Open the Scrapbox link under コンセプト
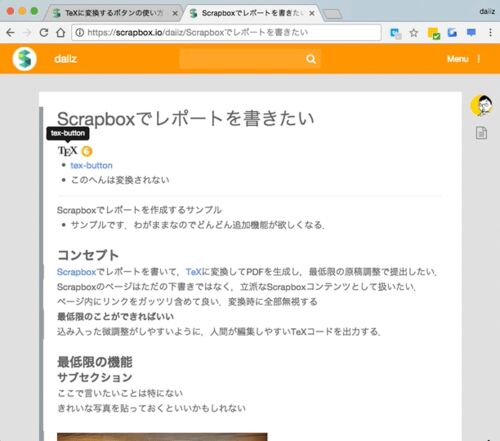 point(76,272)
